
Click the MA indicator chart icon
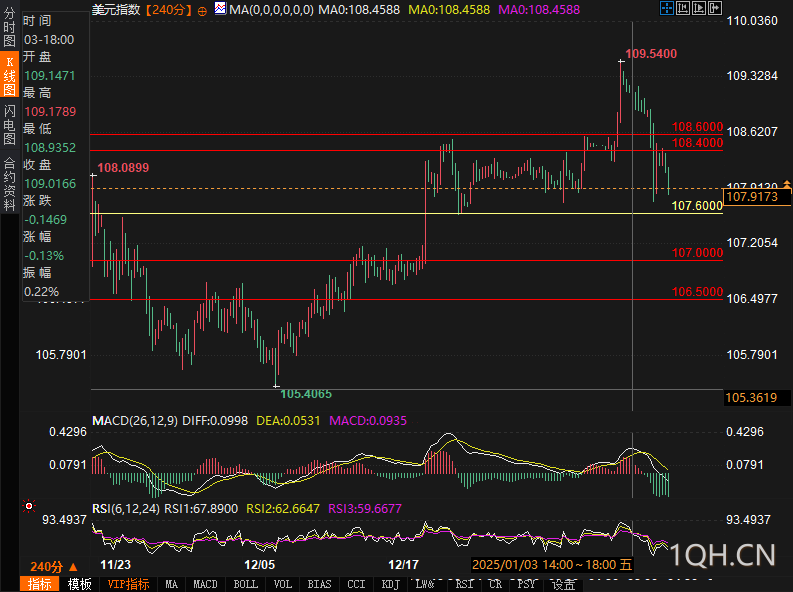pyautogui.click(x=220, y=9)
